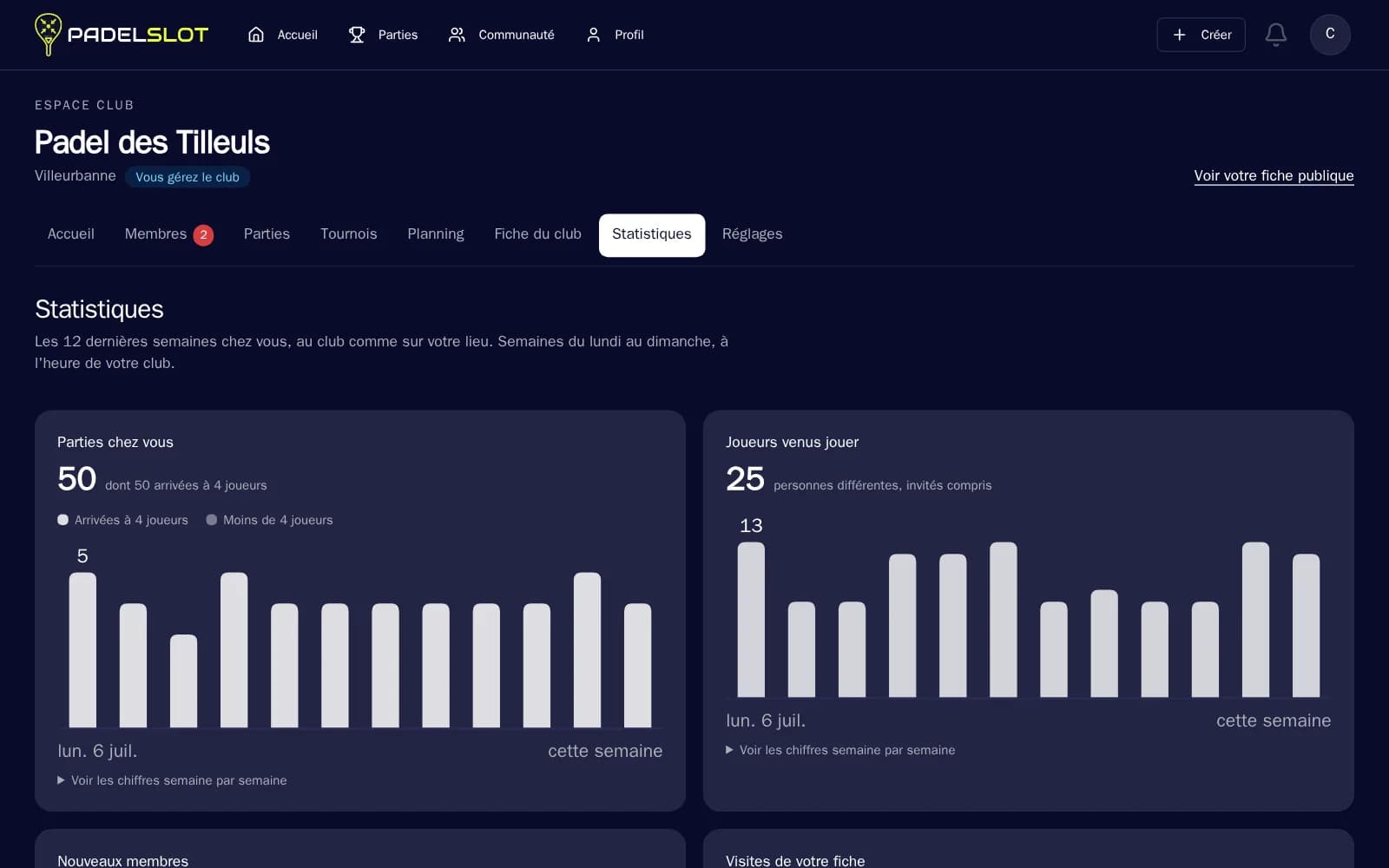
Task: Open Profil via the person icon
Action: (x=594, y=35)
